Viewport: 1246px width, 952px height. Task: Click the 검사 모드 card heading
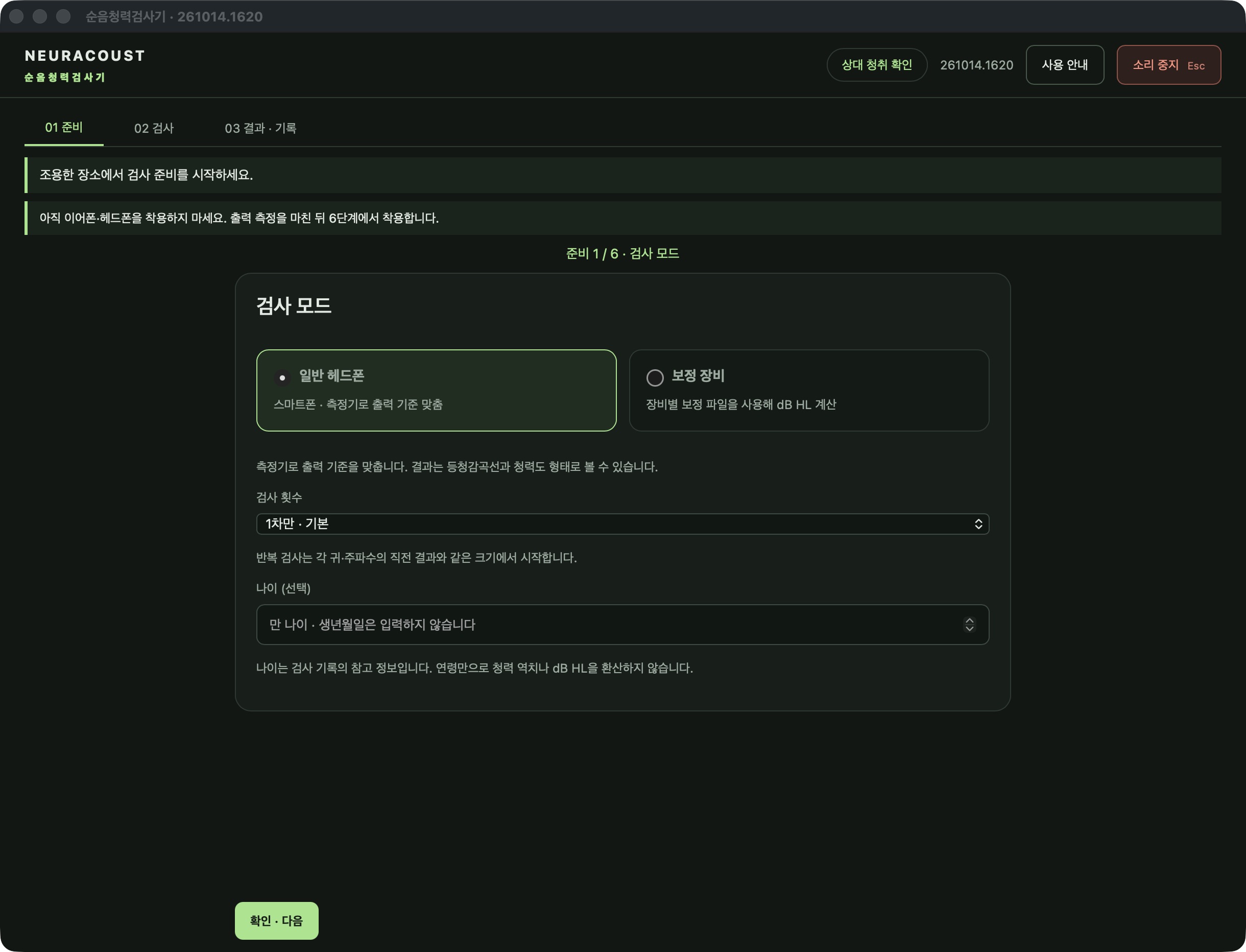point(294,306)
